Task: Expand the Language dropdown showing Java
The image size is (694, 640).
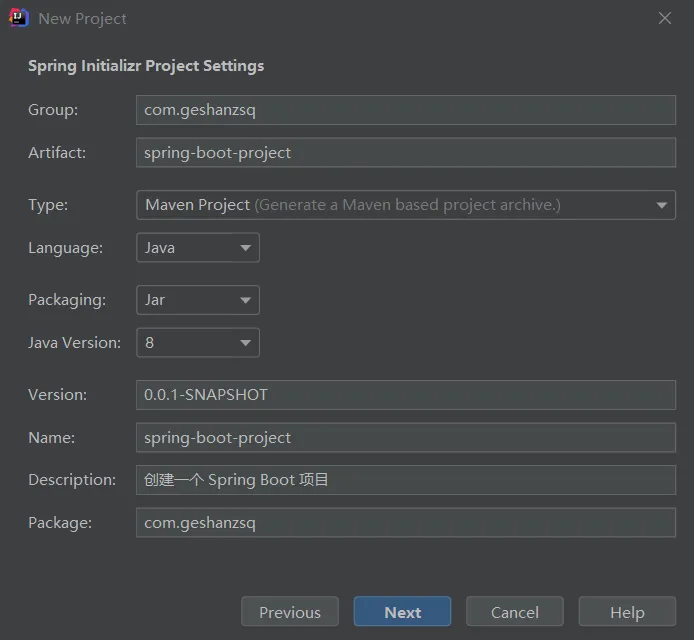Action: pyautogui.click(x=198, y=247)
